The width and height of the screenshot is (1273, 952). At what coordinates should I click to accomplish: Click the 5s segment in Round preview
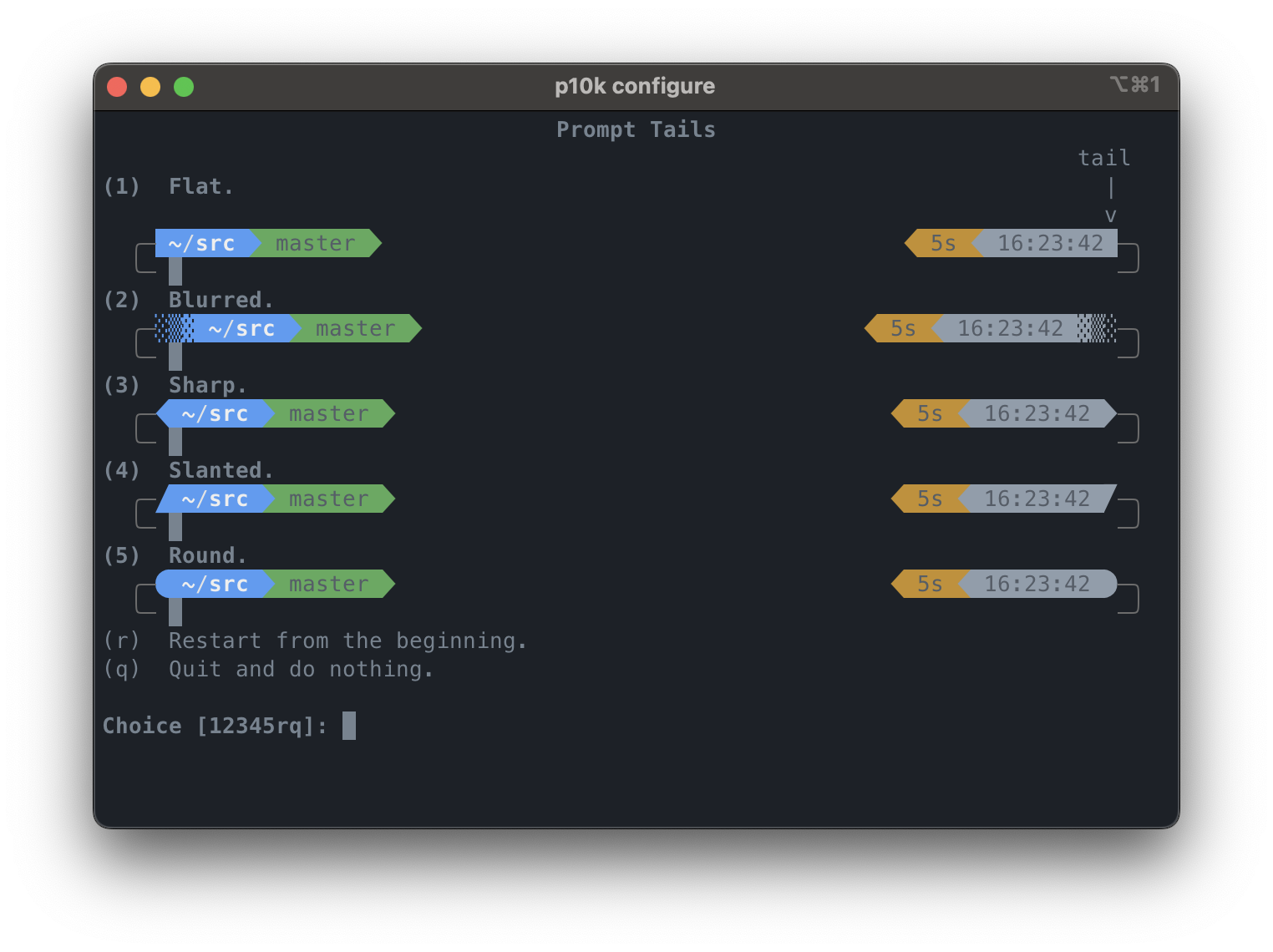929,584
